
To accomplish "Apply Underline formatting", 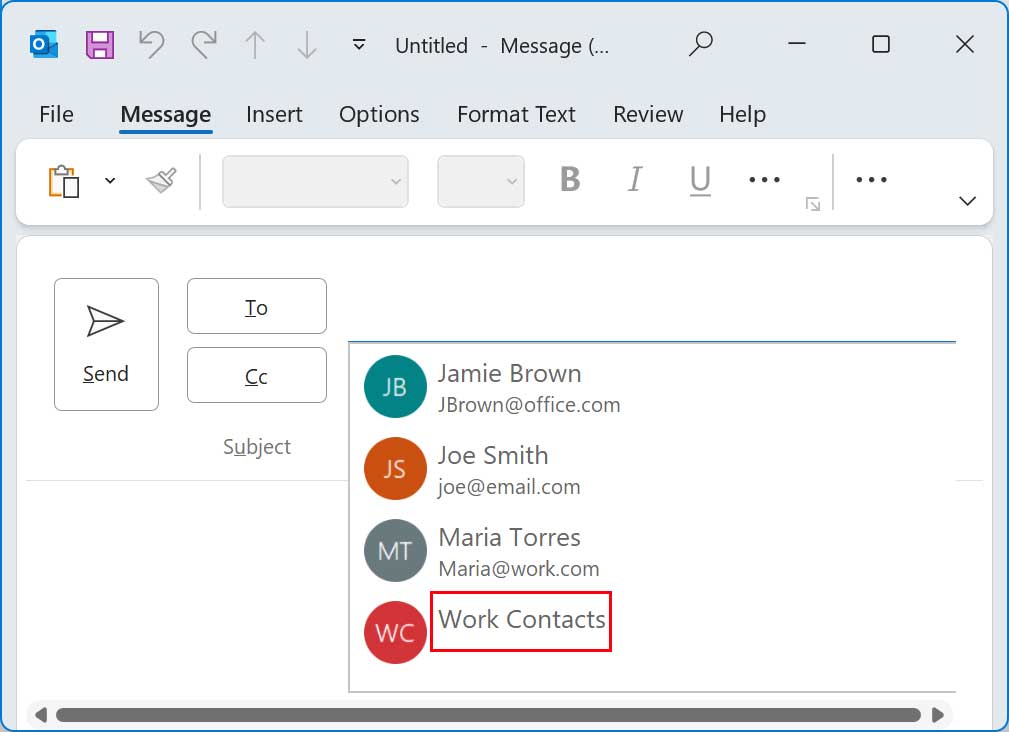I will pos(699,180).
